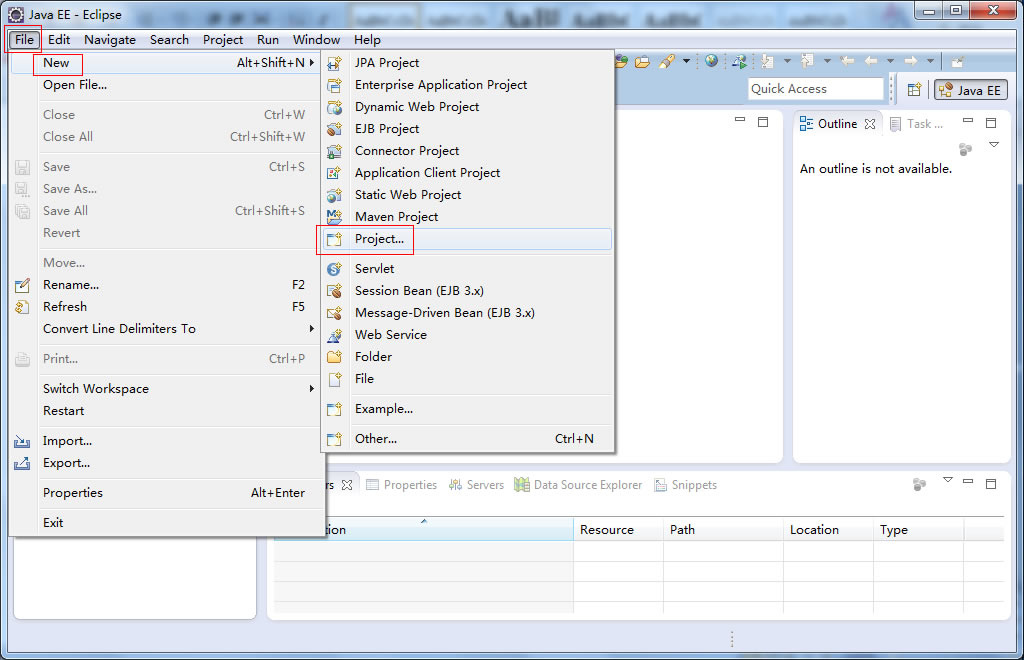Minimize the Outline panel

(968, 121)
